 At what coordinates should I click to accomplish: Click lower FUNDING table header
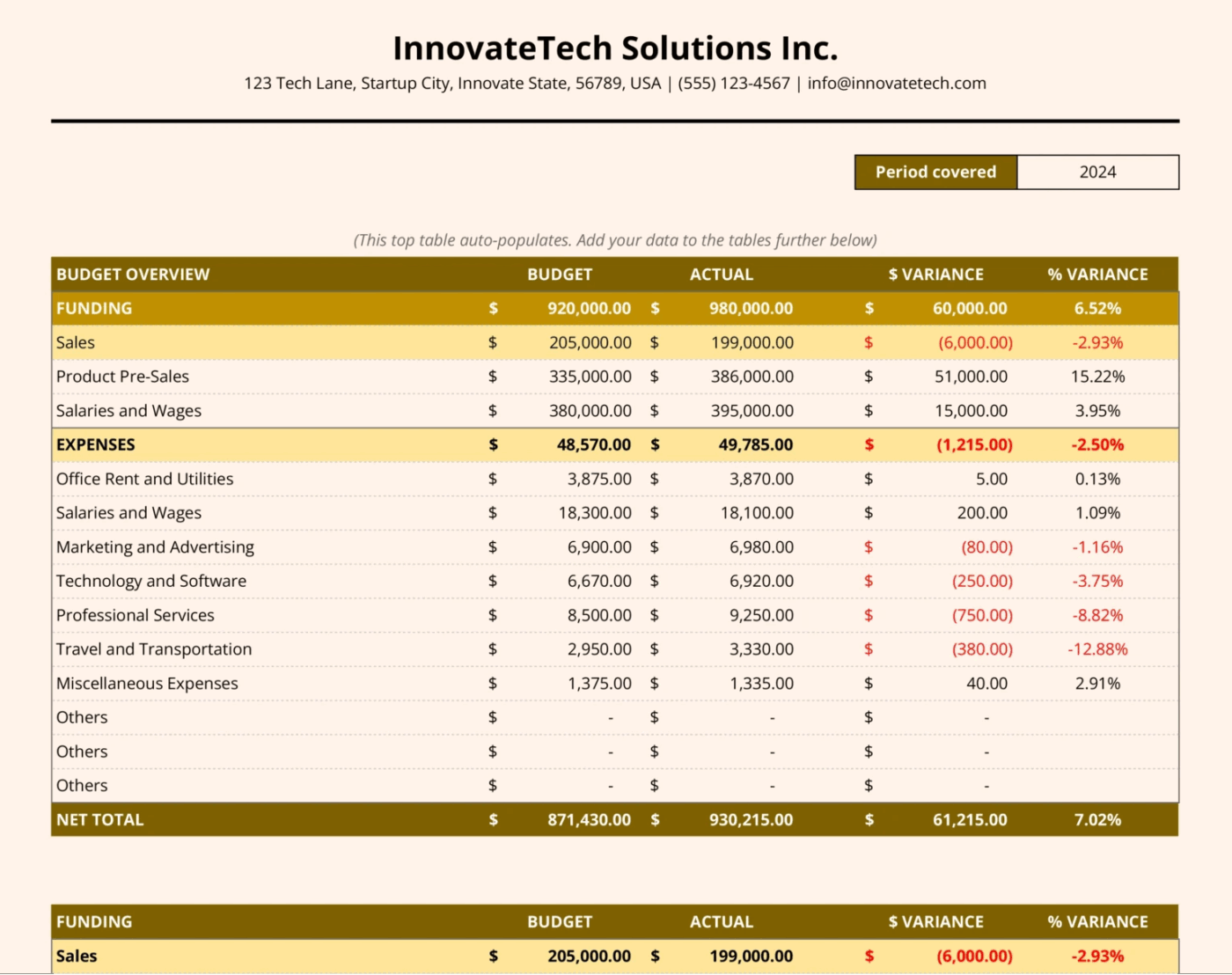94,922
